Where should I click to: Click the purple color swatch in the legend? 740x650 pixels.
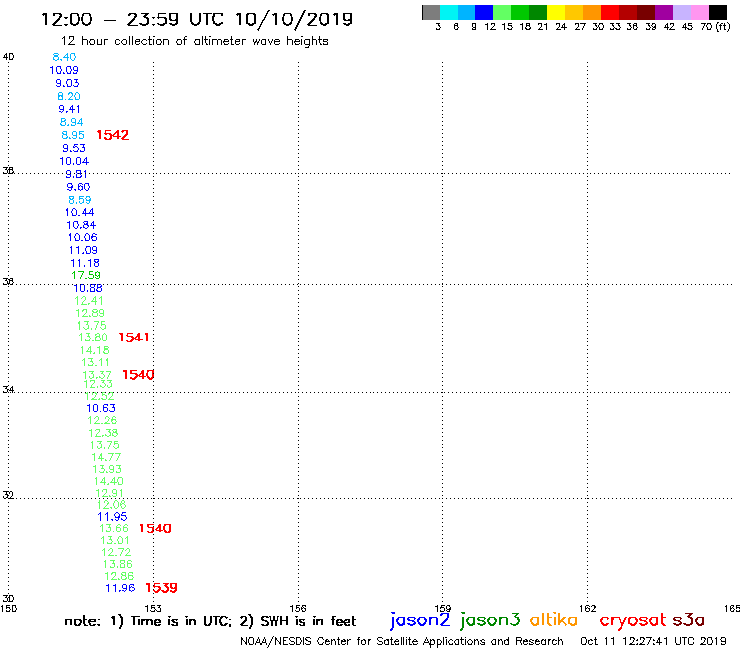tap(664, 12)
